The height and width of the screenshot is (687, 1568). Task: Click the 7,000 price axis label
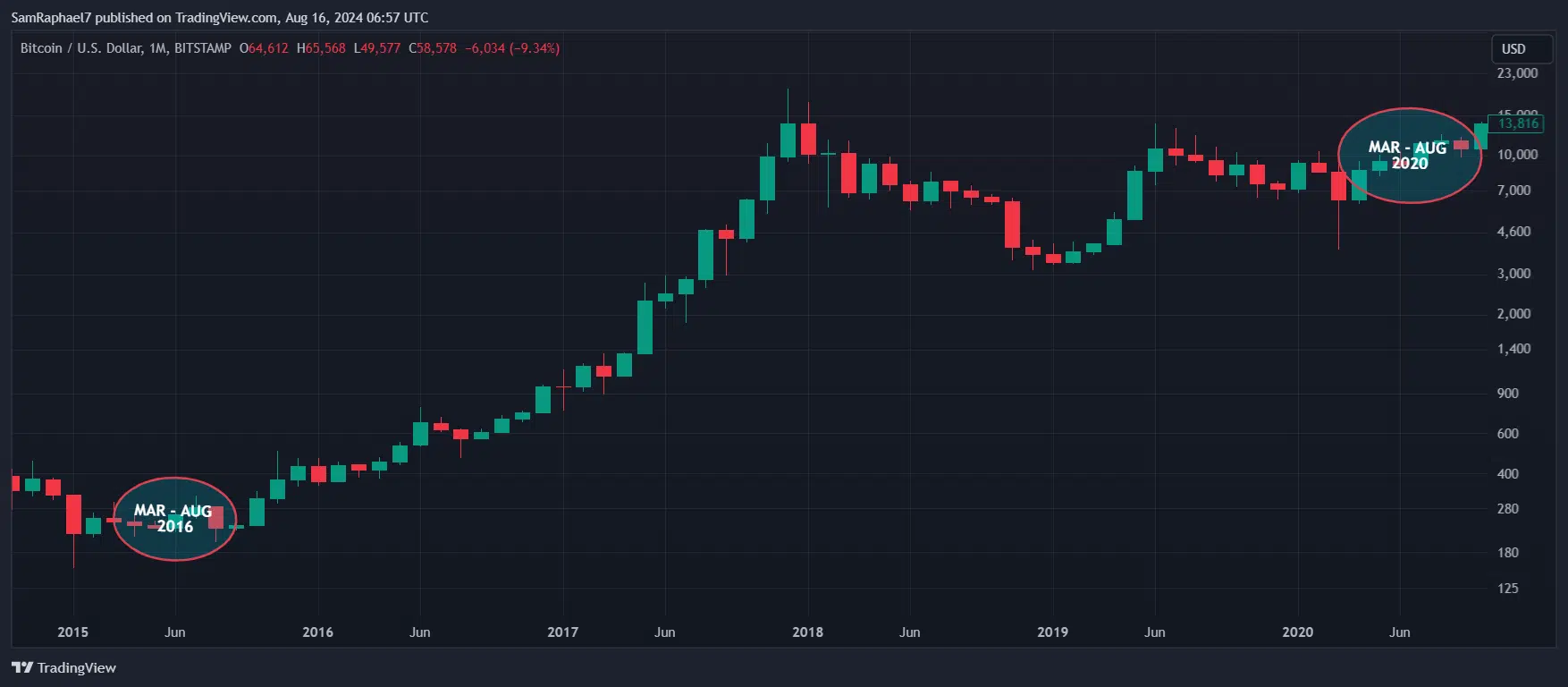tap(1513, 191)
